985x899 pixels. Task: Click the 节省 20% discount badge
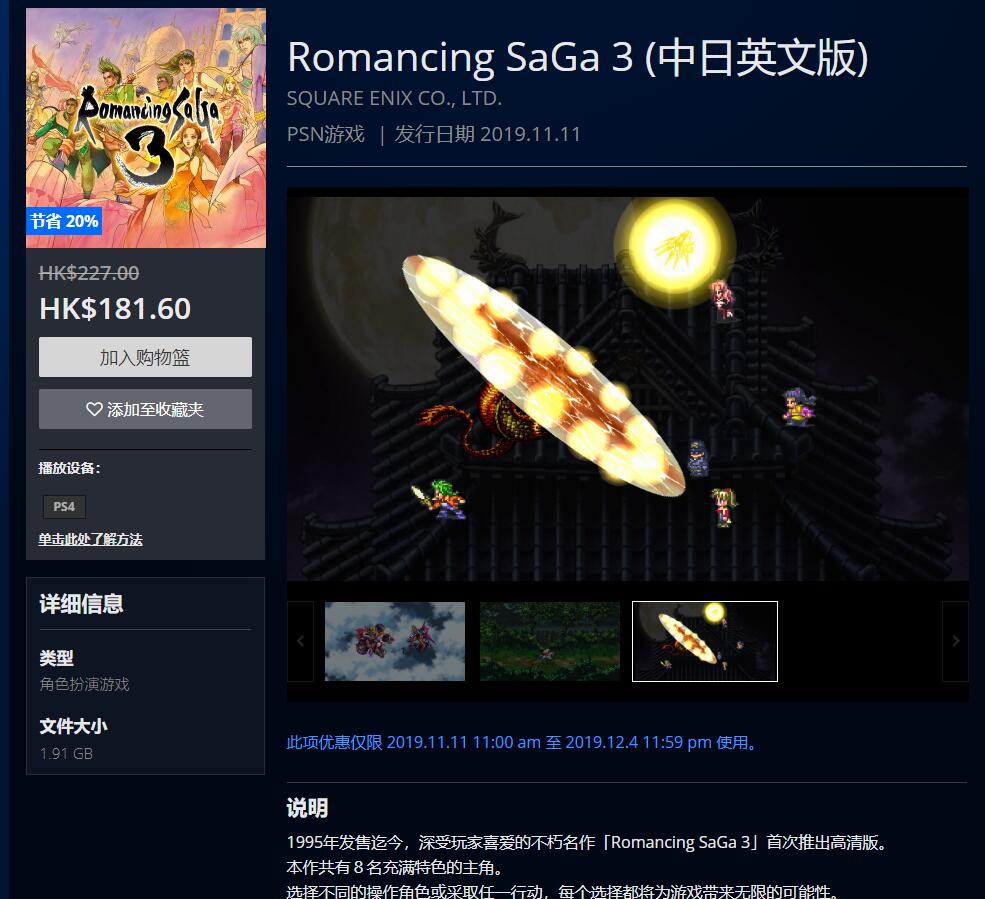pyautogui.click(x=64, y=221)
